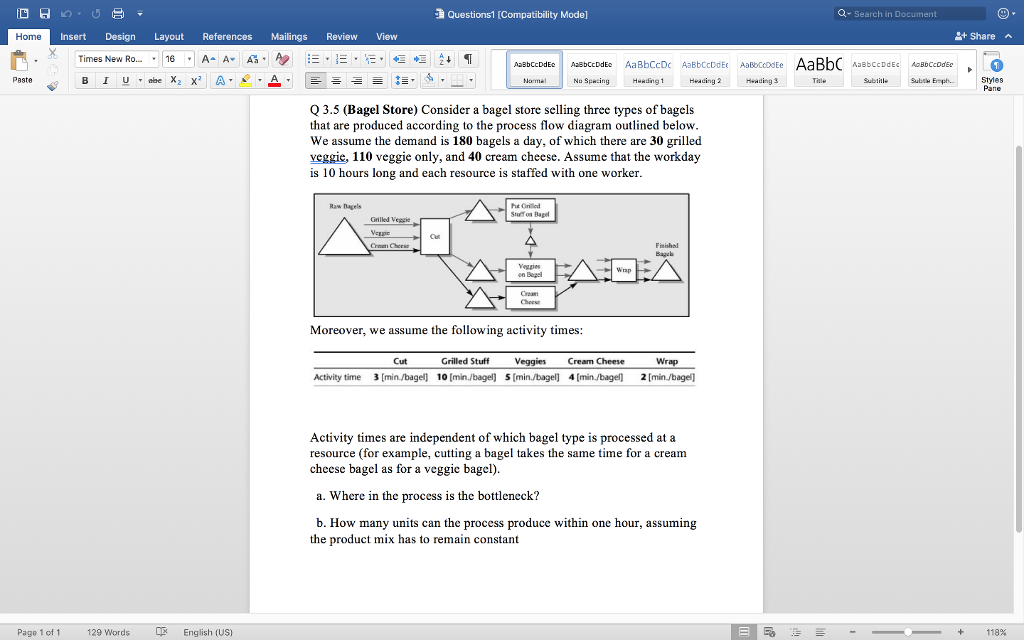
Task: Decrease font size with the shrink font icon
Action: (x=229, y=59)
